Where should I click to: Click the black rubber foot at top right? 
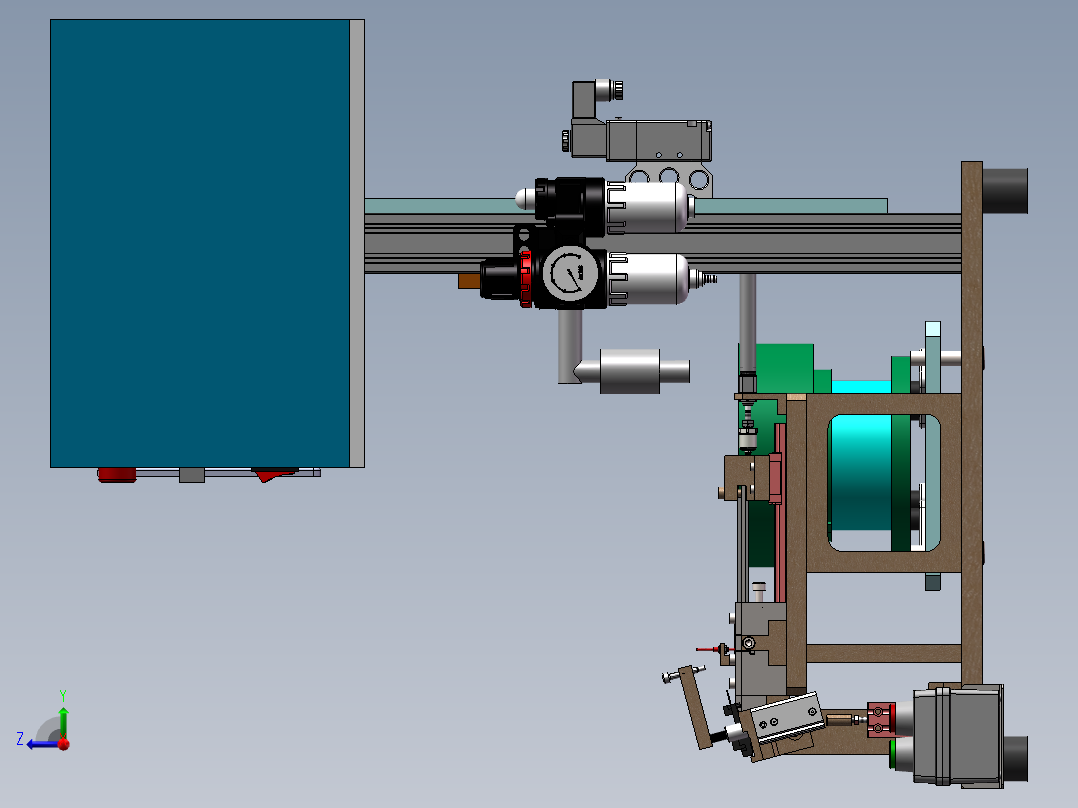pos(1005,190)
